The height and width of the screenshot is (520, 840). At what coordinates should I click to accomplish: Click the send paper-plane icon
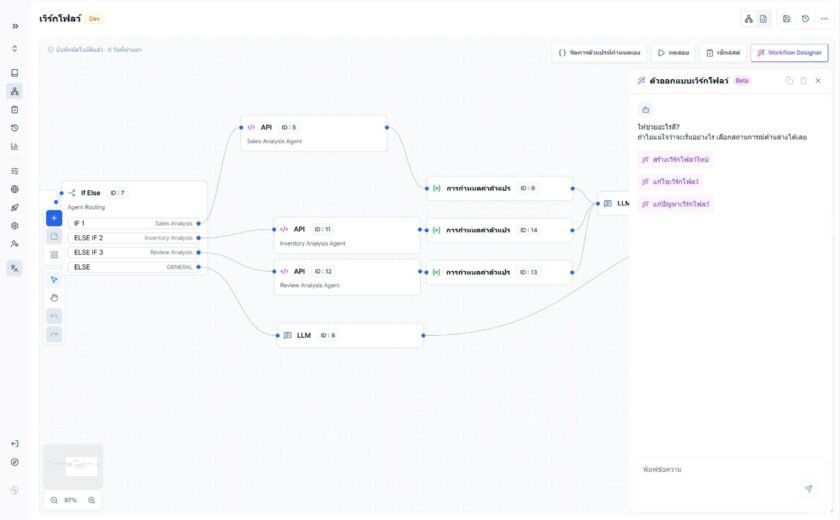[808, 488]
